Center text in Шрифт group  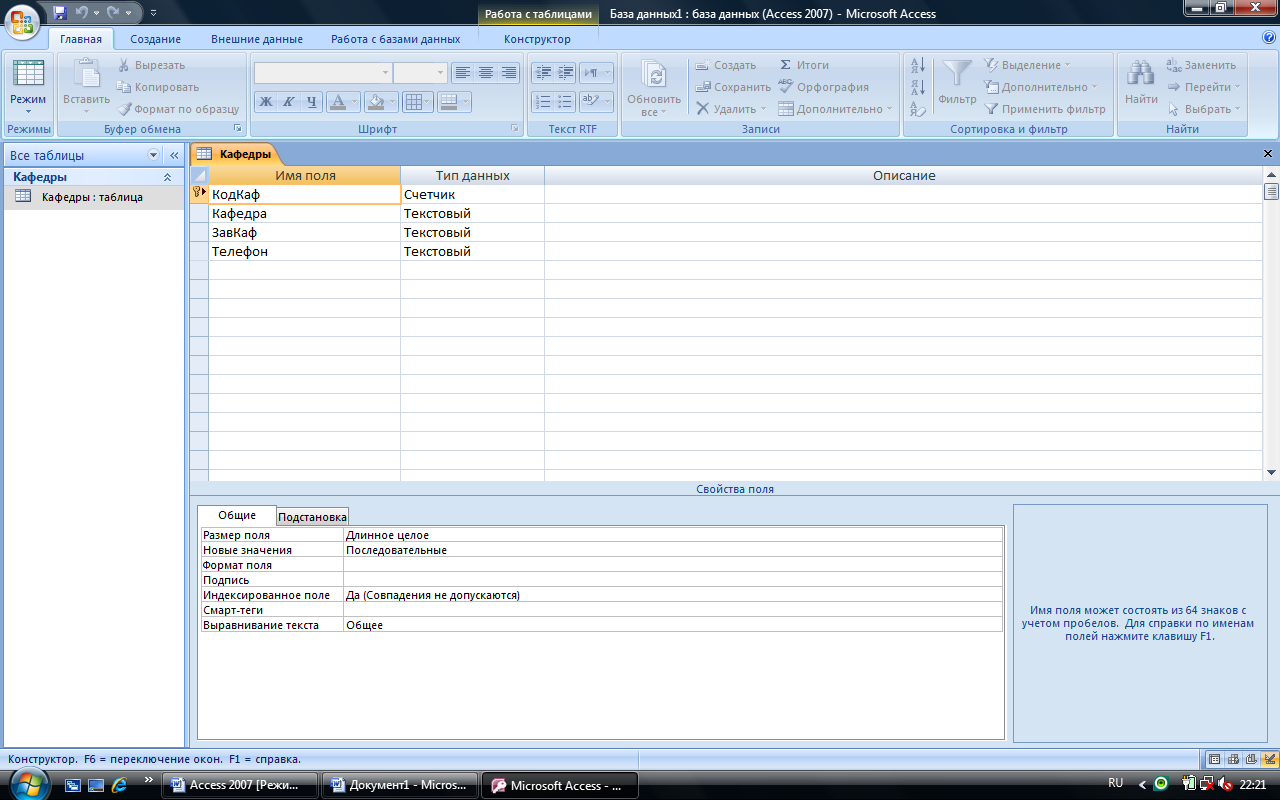coord(485,73)
